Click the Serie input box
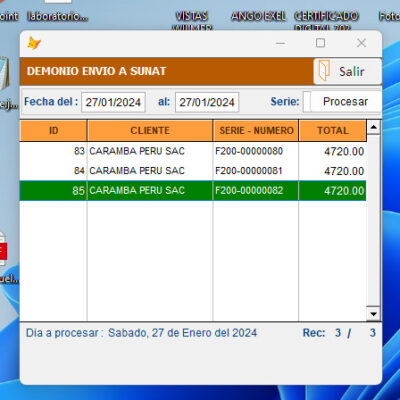 307,101
